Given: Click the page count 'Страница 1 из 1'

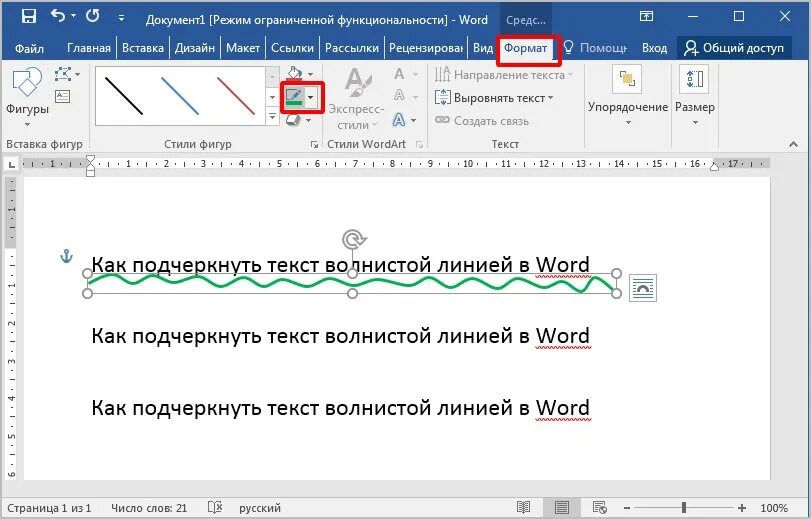Looking at the screenshot, I should [49, 508].
